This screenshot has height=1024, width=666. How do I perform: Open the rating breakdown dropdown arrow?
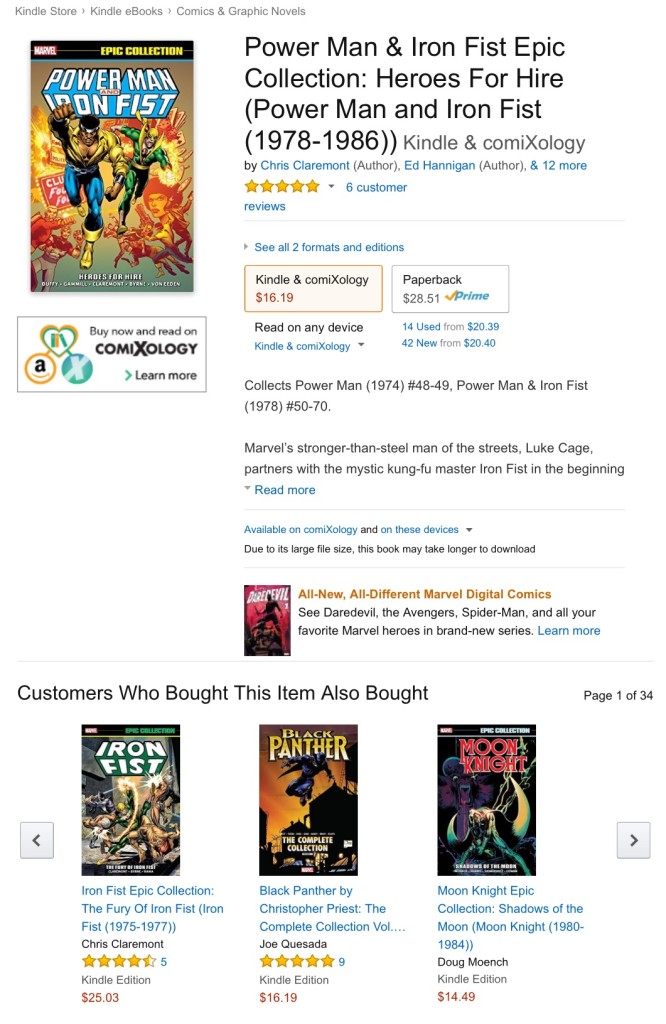[x=331, y=187]
